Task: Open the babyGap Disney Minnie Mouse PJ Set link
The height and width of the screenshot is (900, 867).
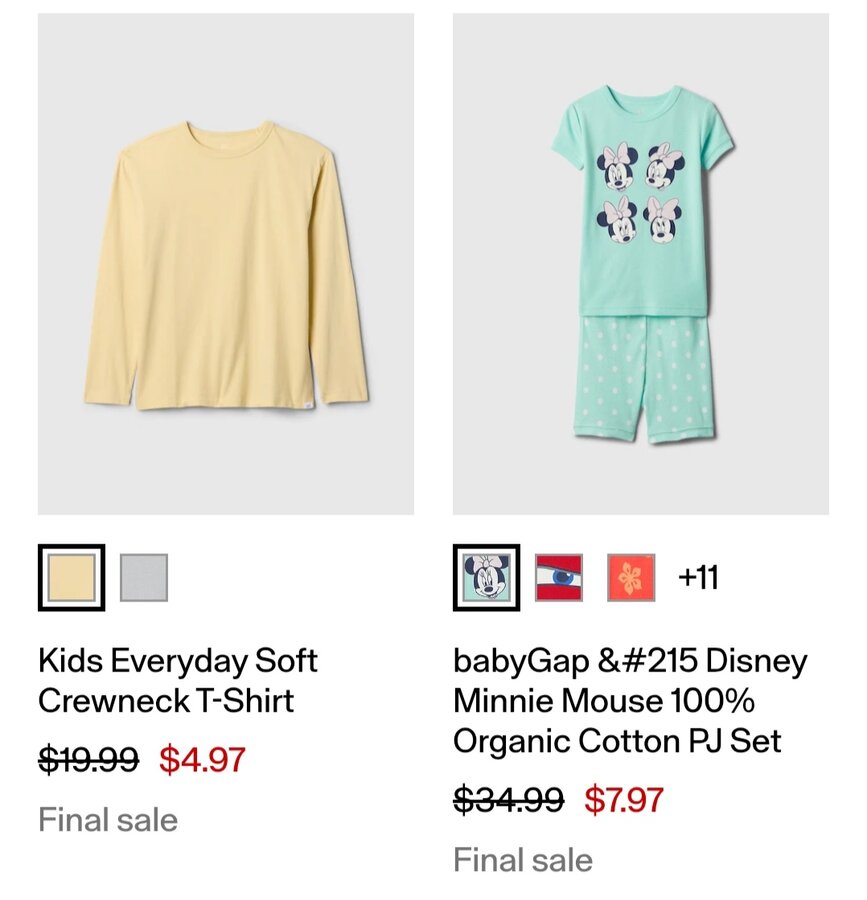Action: tap(630, 700)
